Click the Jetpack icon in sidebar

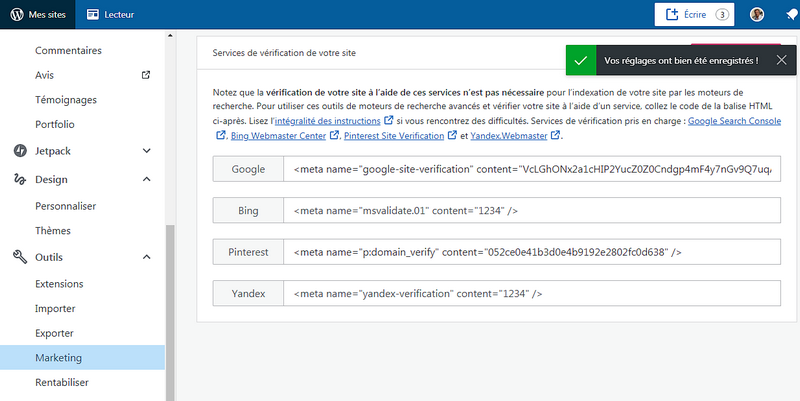[x=19, y=151]
